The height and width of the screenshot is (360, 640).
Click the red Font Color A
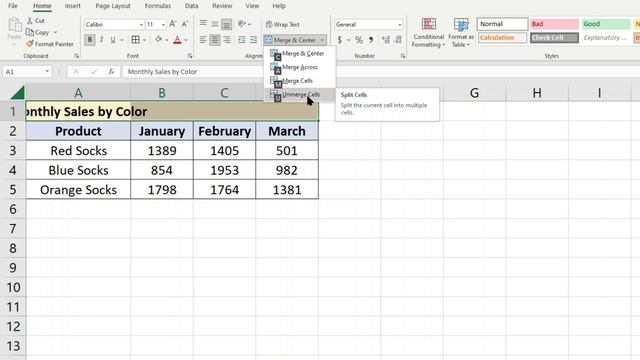click(x=177, y=40)
